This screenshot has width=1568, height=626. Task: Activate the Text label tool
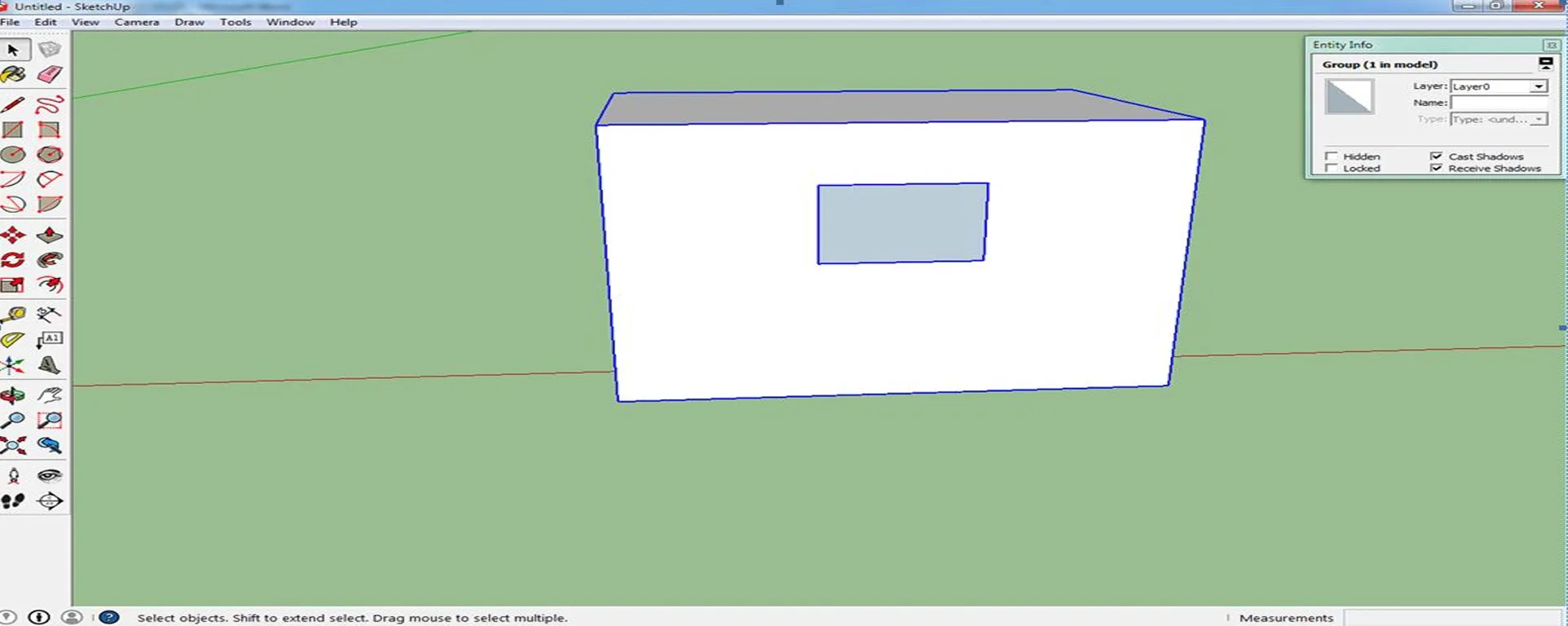tap(50, 339)
